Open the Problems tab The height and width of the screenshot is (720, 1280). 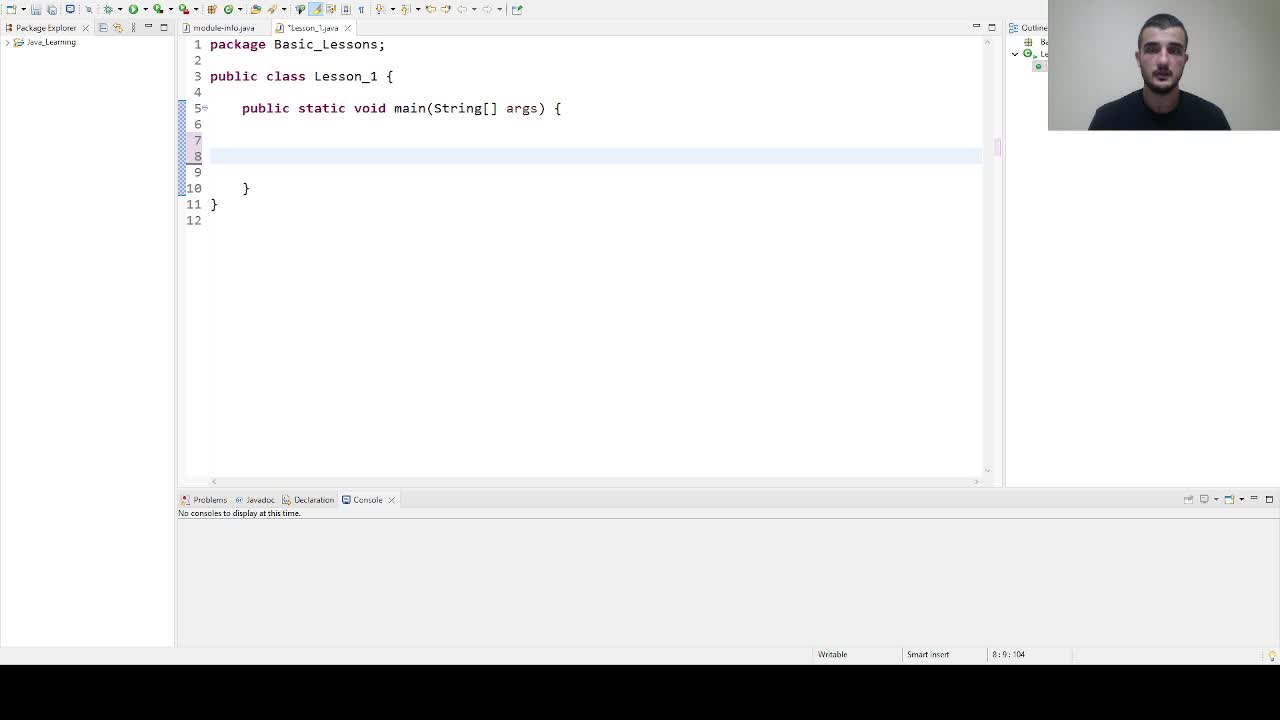pyautogui.click(x=204, y=500)
